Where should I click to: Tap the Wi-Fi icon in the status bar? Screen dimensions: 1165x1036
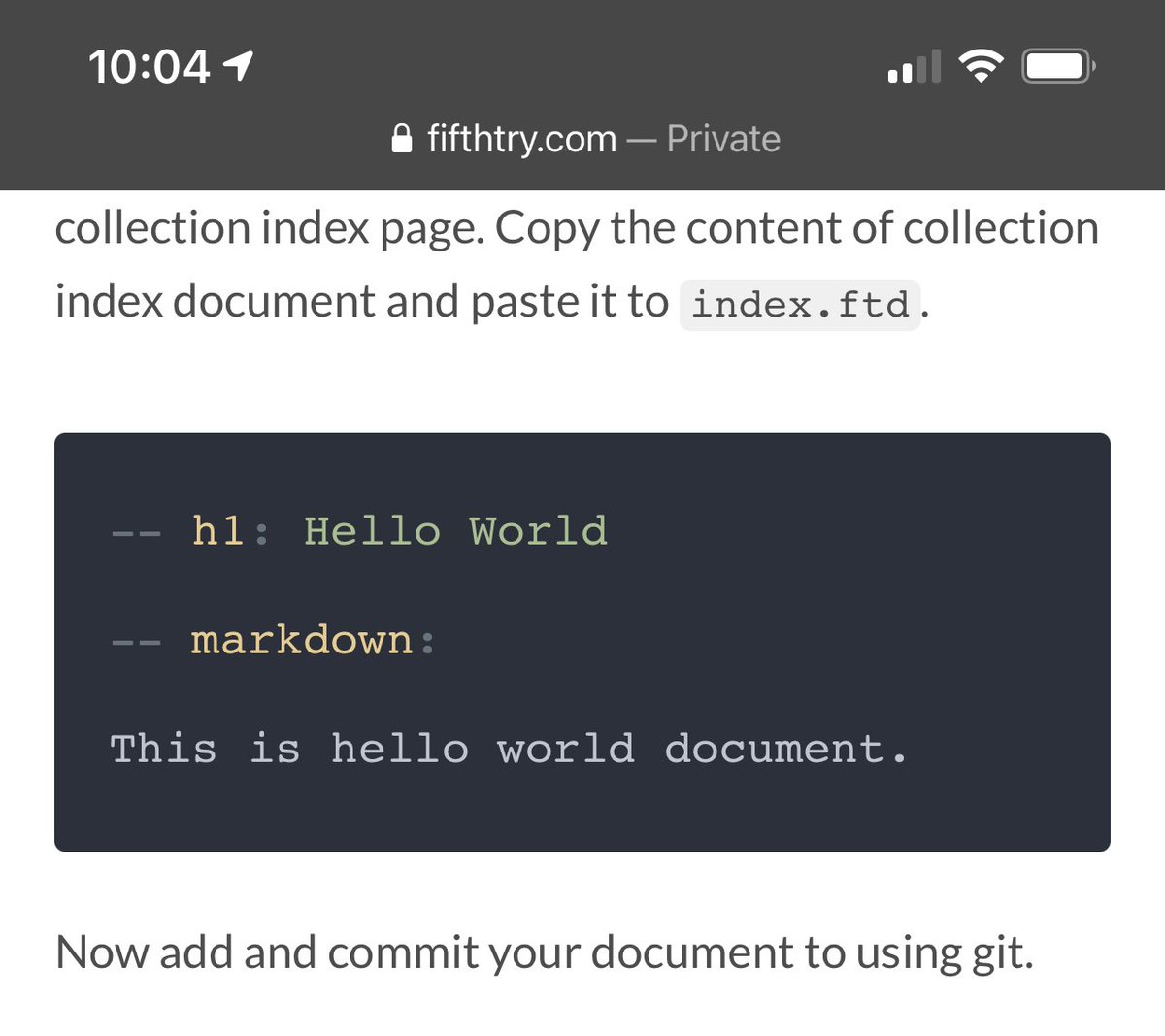(981, 65)
